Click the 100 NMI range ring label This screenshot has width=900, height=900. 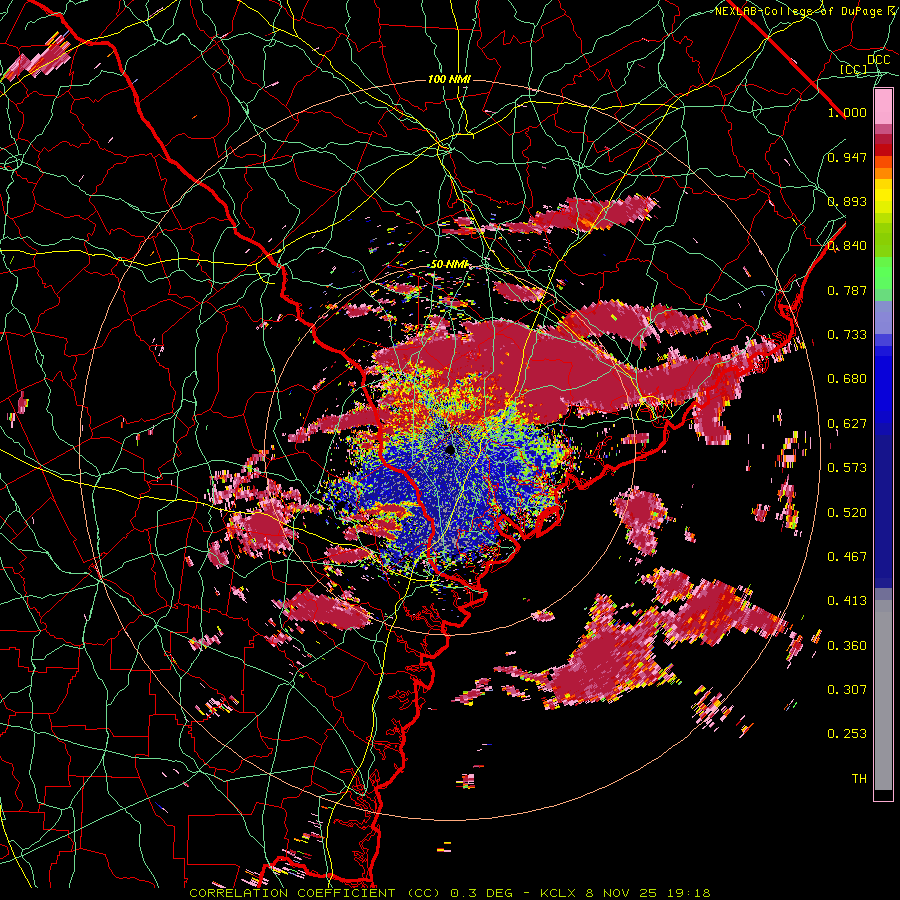click(x=449, y=79)
